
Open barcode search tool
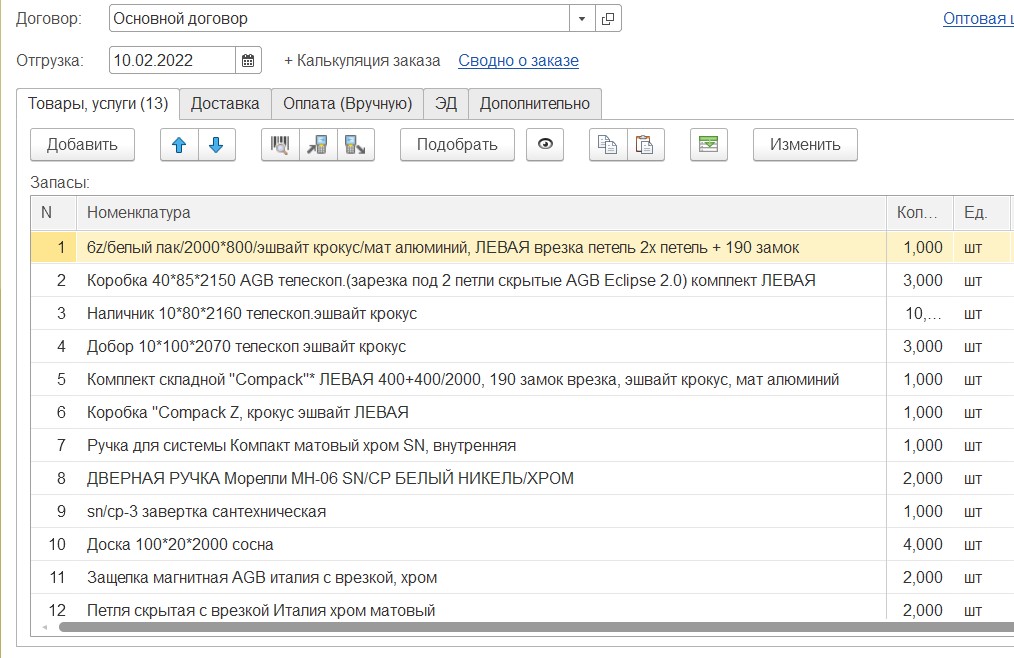tap(280, 145)
